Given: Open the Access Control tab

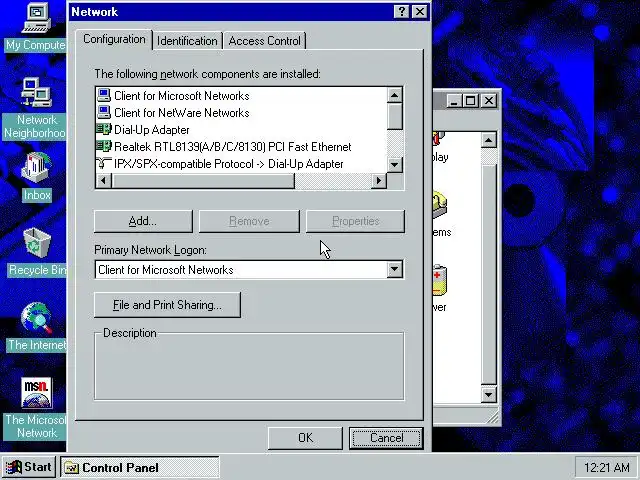Looking at the screenshot, I should tap(264, 41).
